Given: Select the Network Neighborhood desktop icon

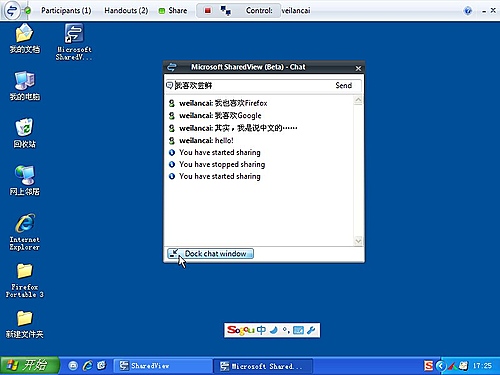Looking at the screenshot, I should coord(24,180).
